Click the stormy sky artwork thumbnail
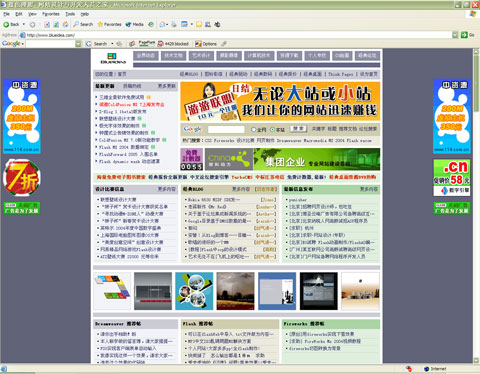Viewport: 480px width, 374px height. click(235, 291)
